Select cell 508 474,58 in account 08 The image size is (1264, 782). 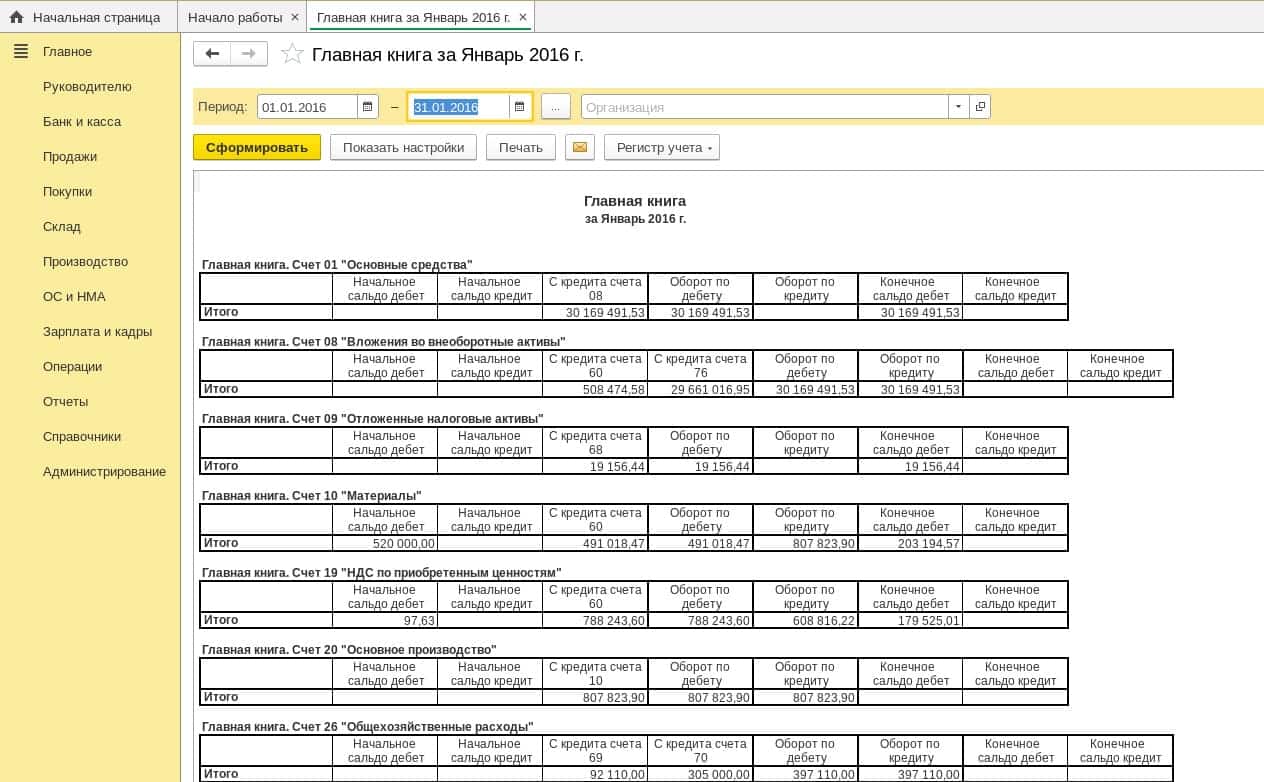click(x=595, y=389)
